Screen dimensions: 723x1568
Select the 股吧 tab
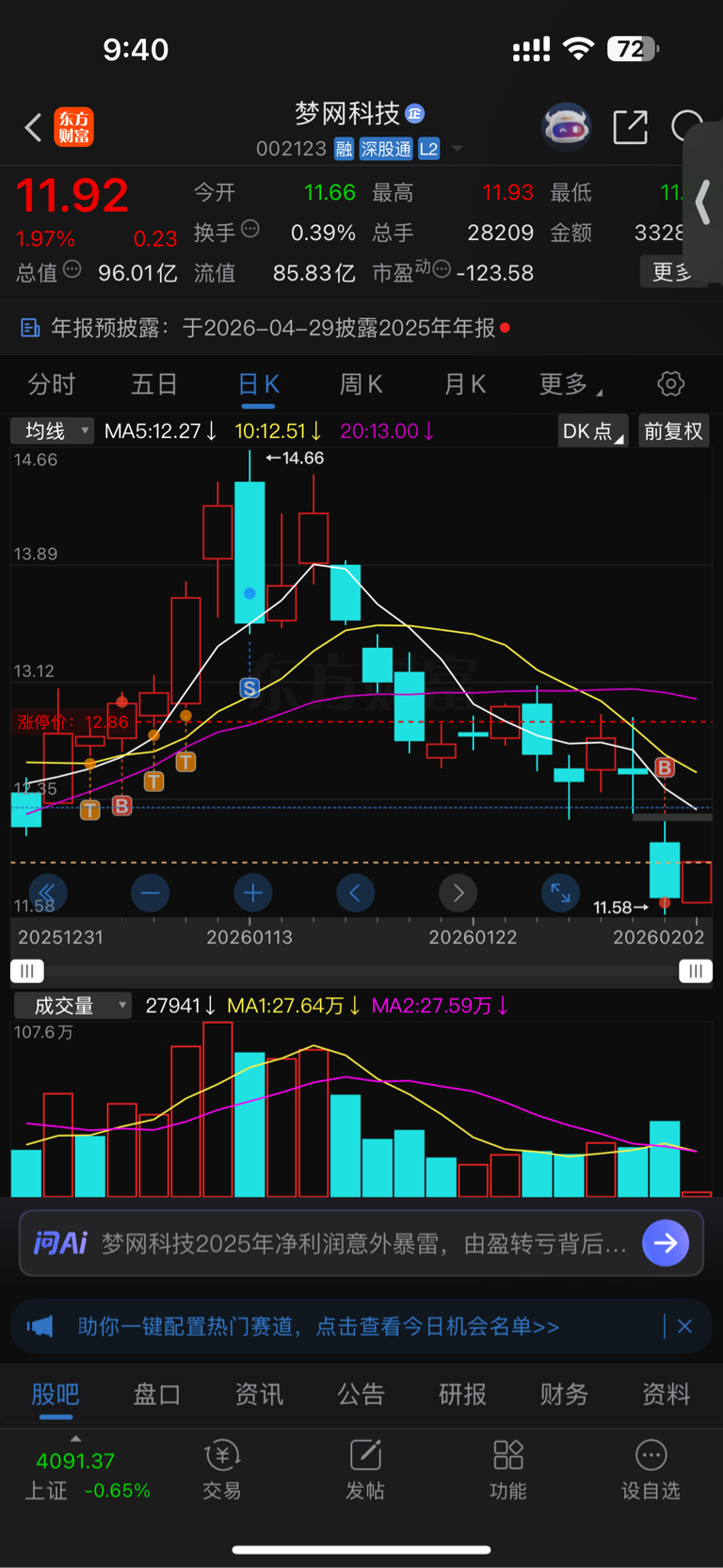pyautogui.click(x=56, y=1395)
